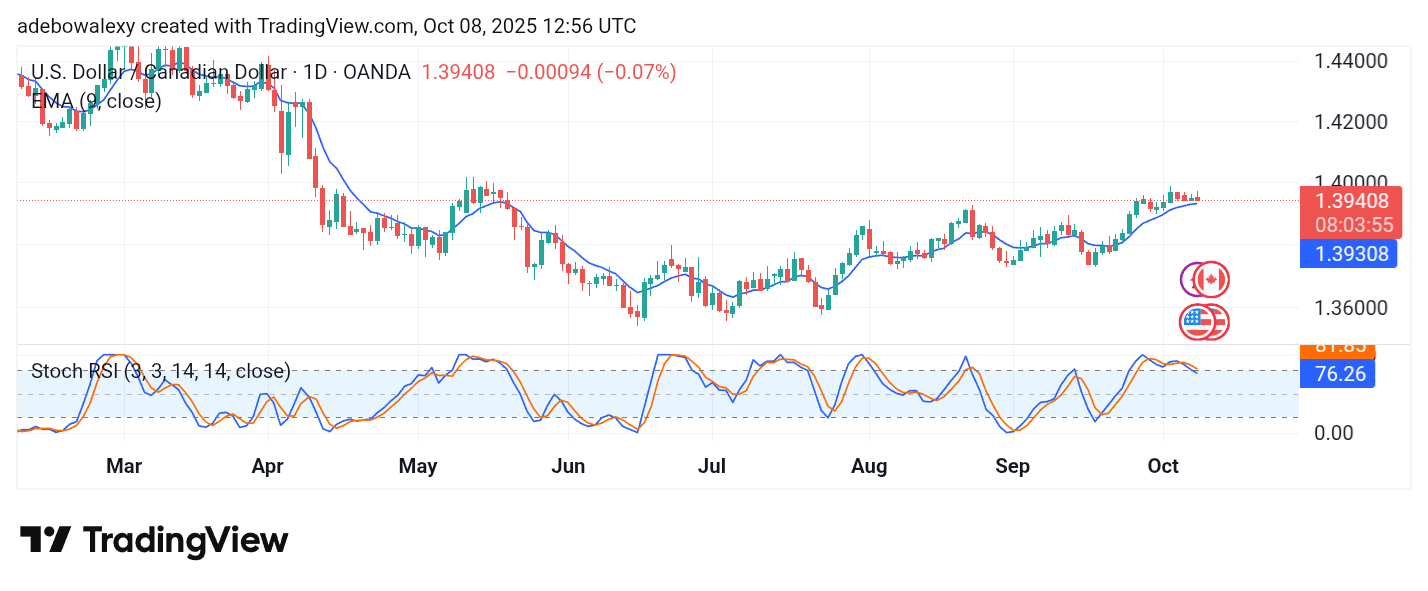Image resolution: width=1428 pixels, height=591 pixels.
Task: Click the Stoch RSI (3, 3, 14, 14, close) label
Action: click(161, 372)
